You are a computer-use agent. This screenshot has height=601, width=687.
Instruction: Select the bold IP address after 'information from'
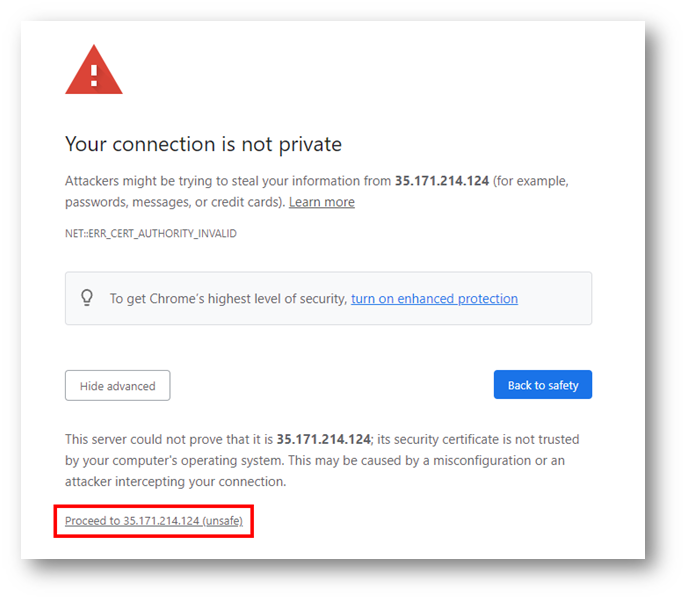pyautogui.click(x=442, y=181)
